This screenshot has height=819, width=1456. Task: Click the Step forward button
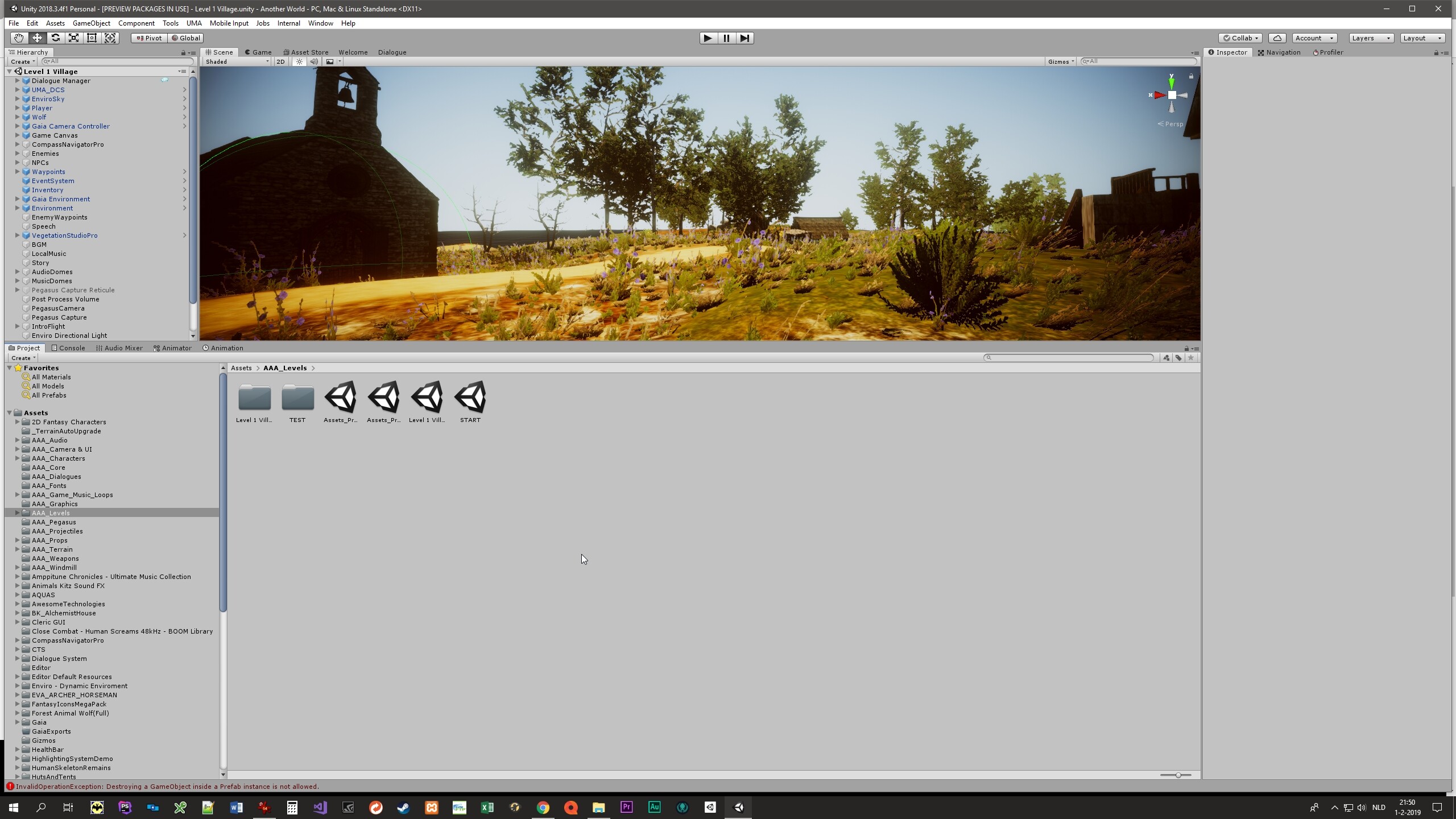point(744,38)
